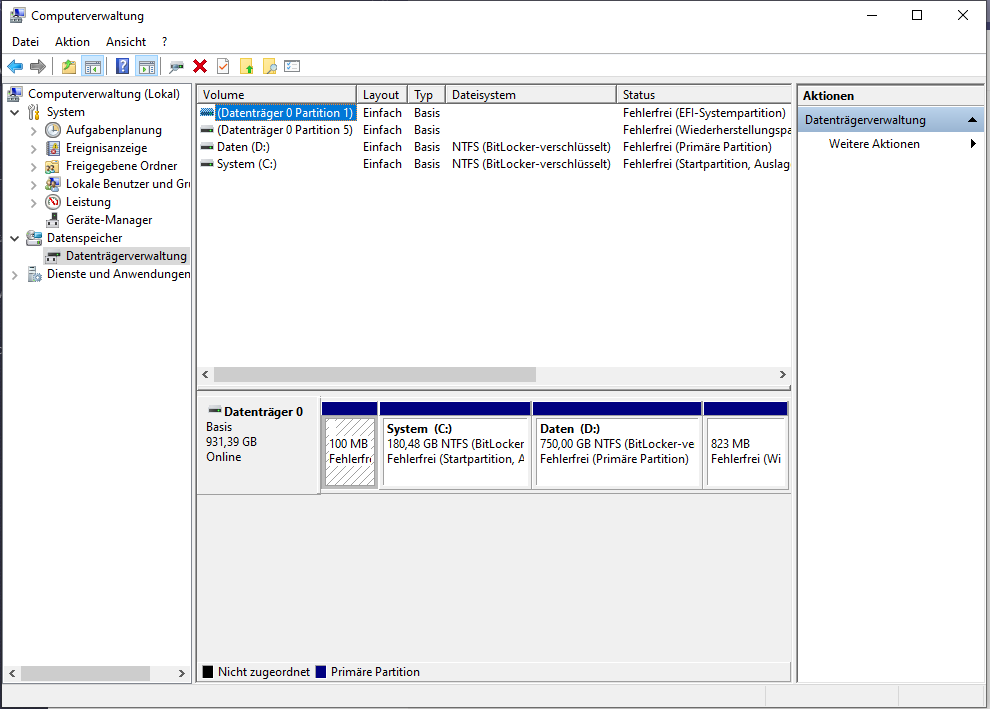The height and width of the screenshot is (709, 990).
Task: Click the checklist settings toolbar icon
Action: pos(292,66)
